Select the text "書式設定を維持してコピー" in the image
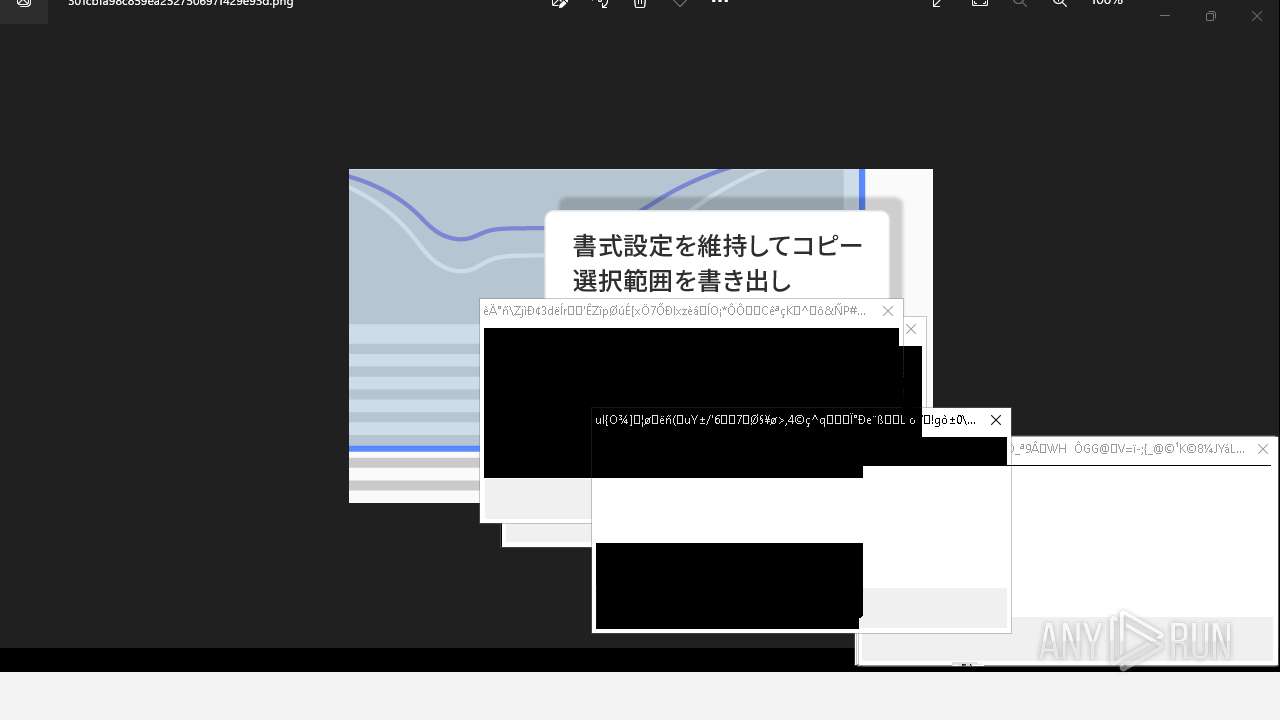The image size is (1280, 720). pos(717,246)
